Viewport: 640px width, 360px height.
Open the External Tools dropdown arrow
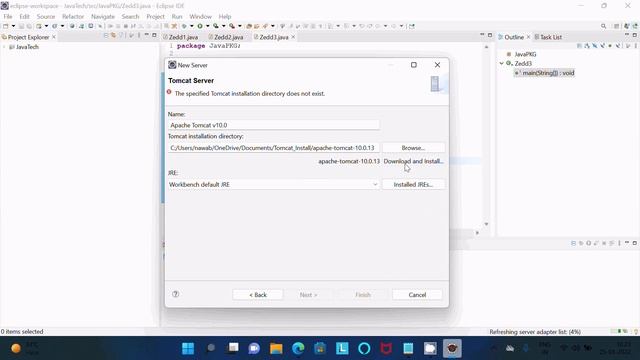click(240, 26)
